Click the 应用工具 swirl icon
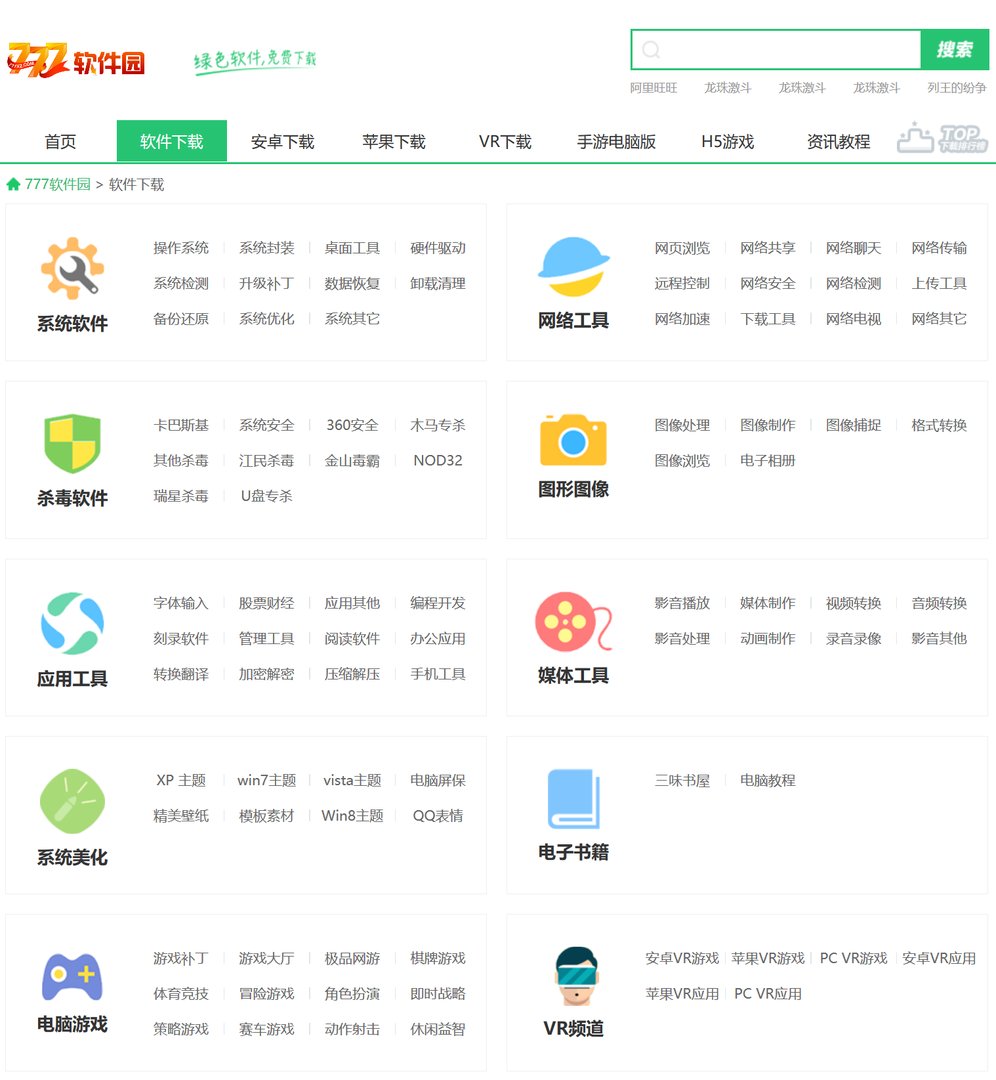Image resolution: width=996 pixels, height=1080 pixels. pyautogui.click(x=71, y=620)
